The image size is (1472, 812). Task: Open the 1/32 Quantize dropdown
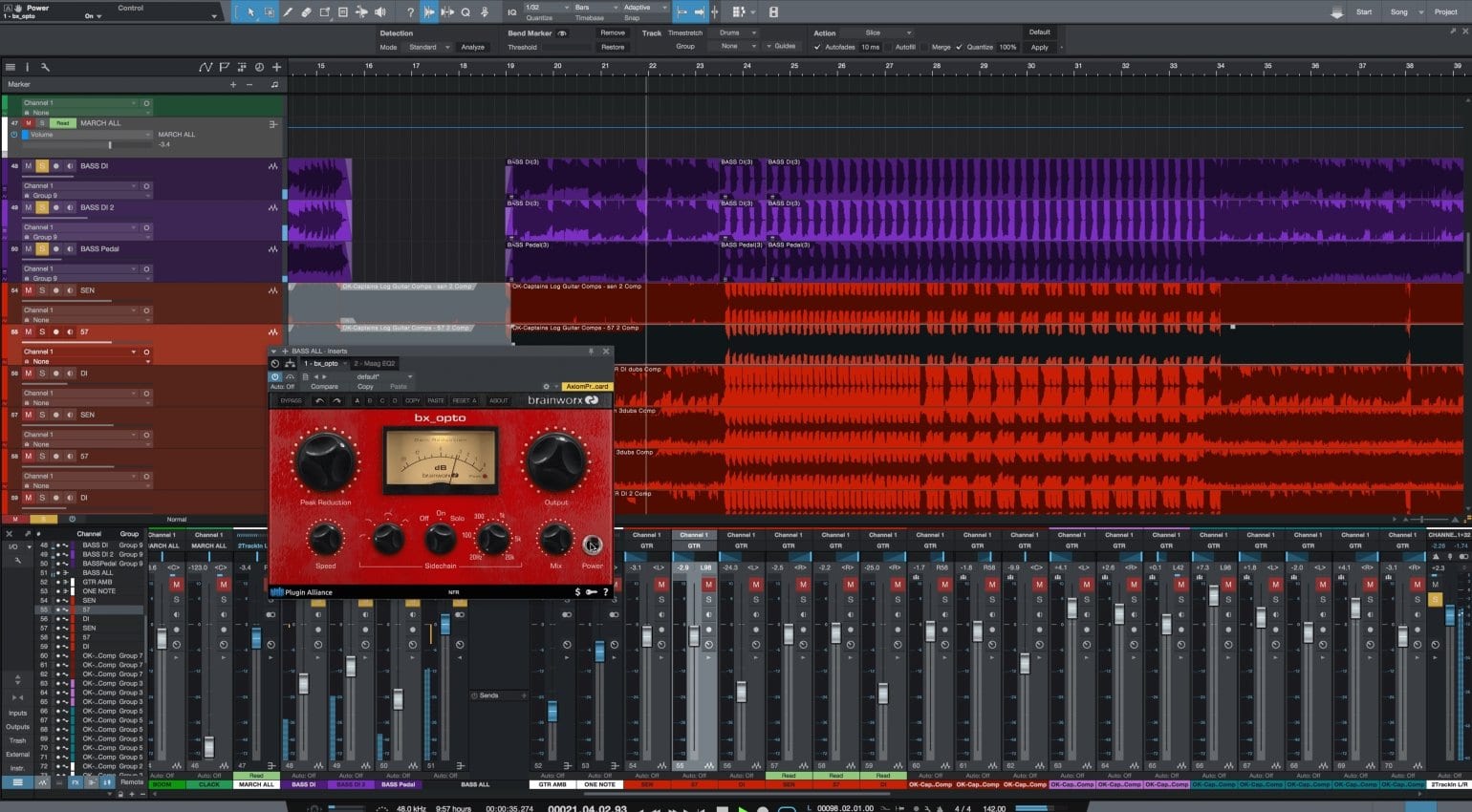[547, 7]
